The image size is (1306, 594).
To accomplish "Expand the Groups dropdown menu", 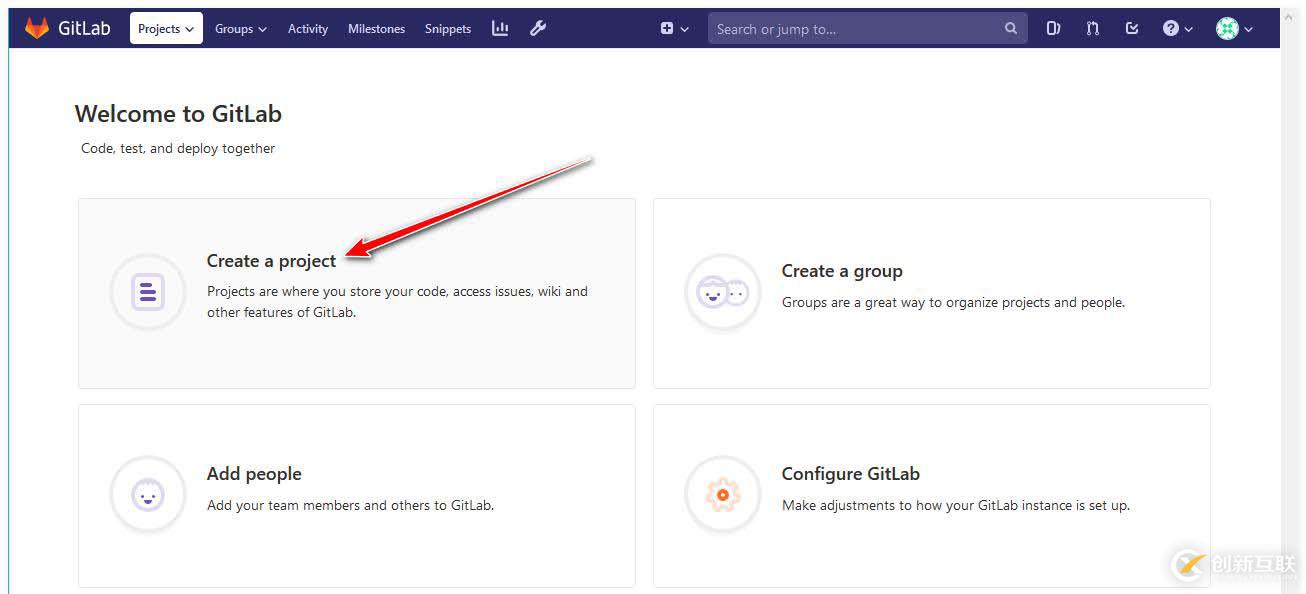I will (241, 29).
